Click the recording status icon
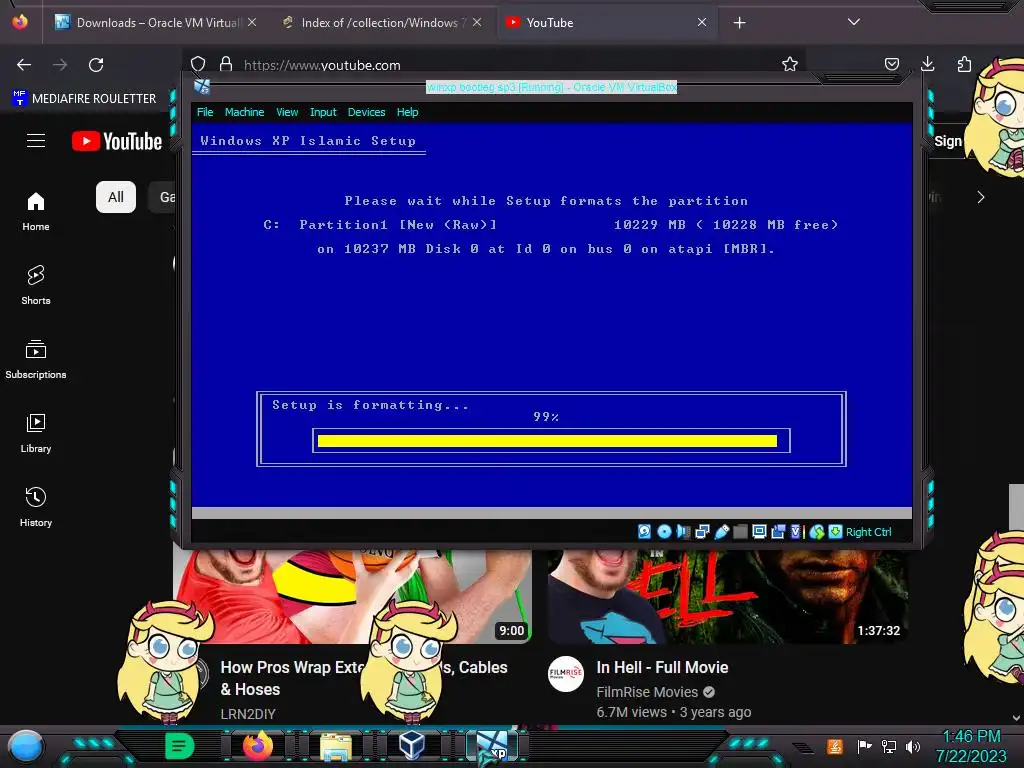Image resolution: width=1024 pixels, height=768 pixels. (778, 532)
